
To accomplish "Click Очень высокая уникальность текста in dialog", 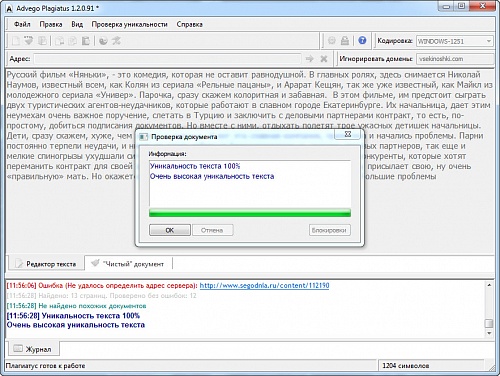I will [x=212, y=176].
